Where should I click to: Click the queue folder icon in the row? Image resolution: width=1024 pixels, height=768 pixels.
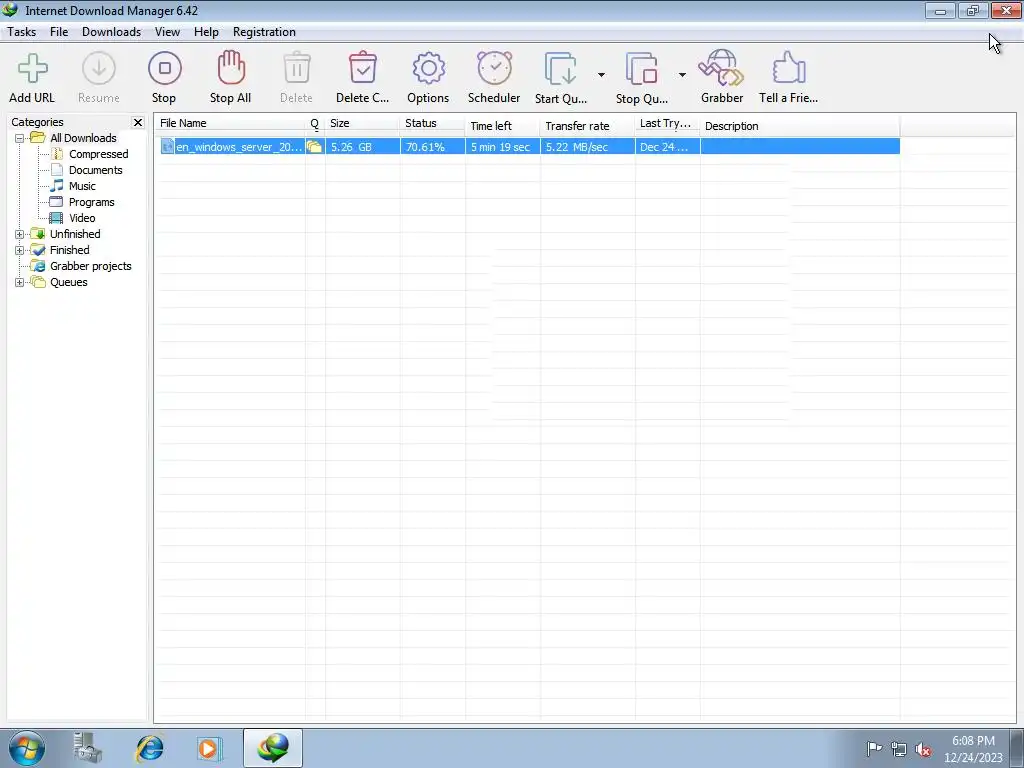click(314, 146)
